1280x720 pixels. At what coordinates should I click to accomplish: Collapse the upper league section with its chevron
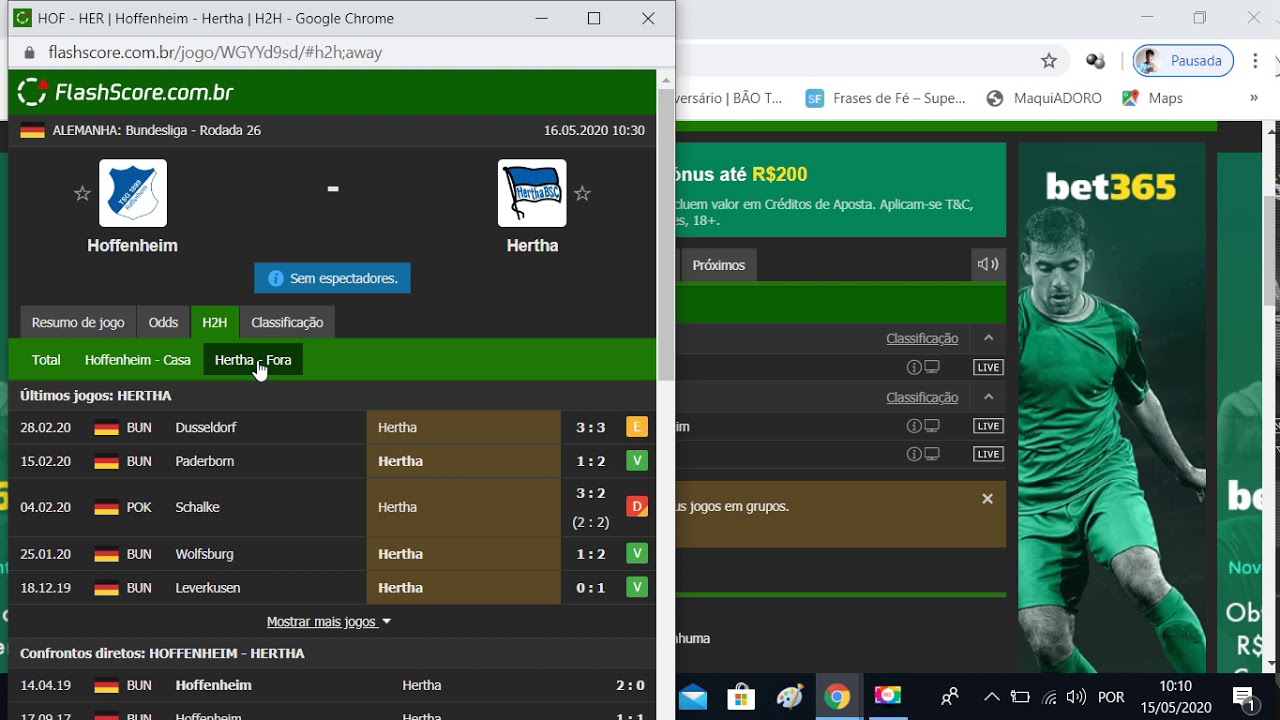(x=988, y=338)
